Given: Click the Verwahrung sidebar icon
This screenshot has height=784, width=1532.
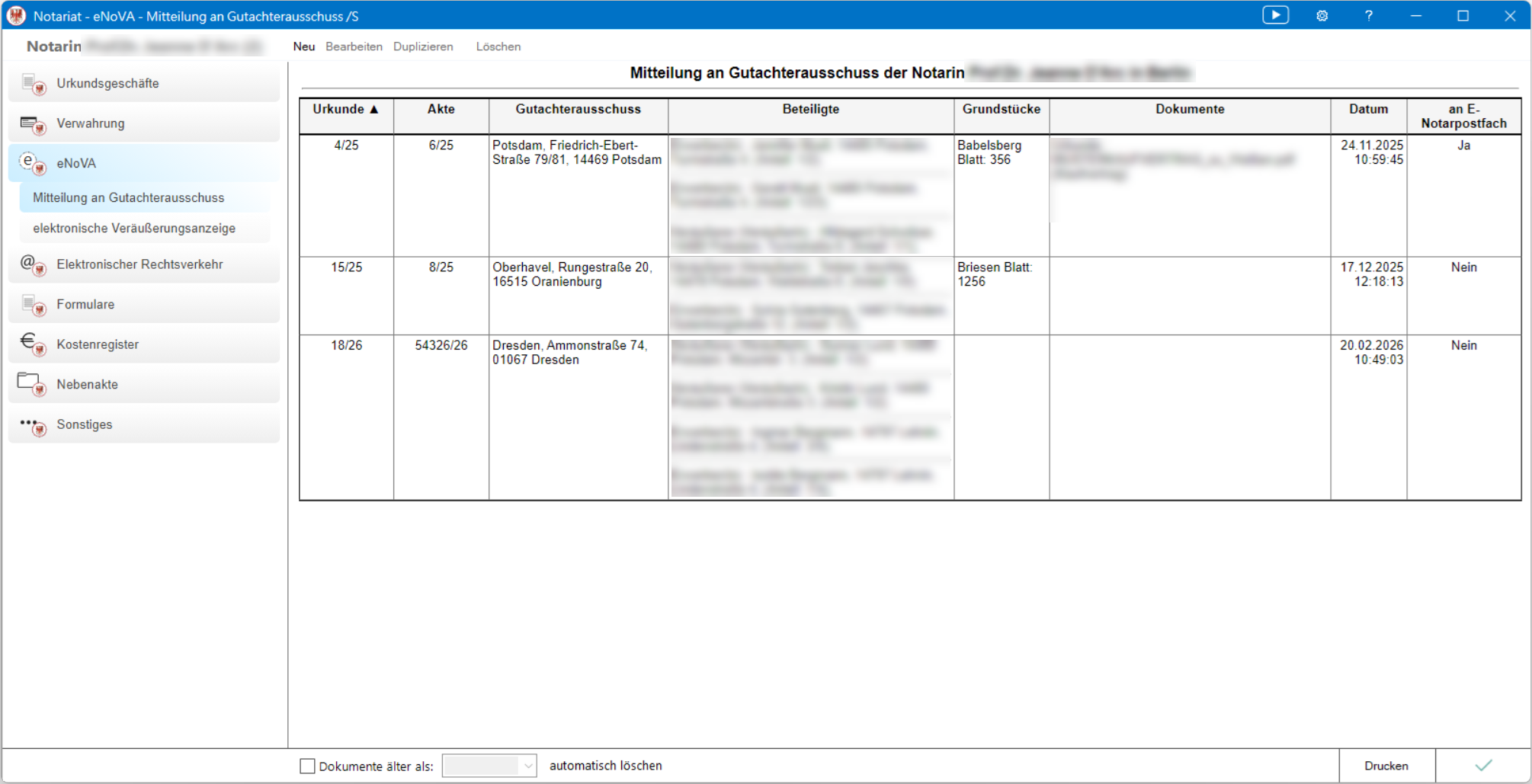Looking at the screenshot, I should 34,124.
